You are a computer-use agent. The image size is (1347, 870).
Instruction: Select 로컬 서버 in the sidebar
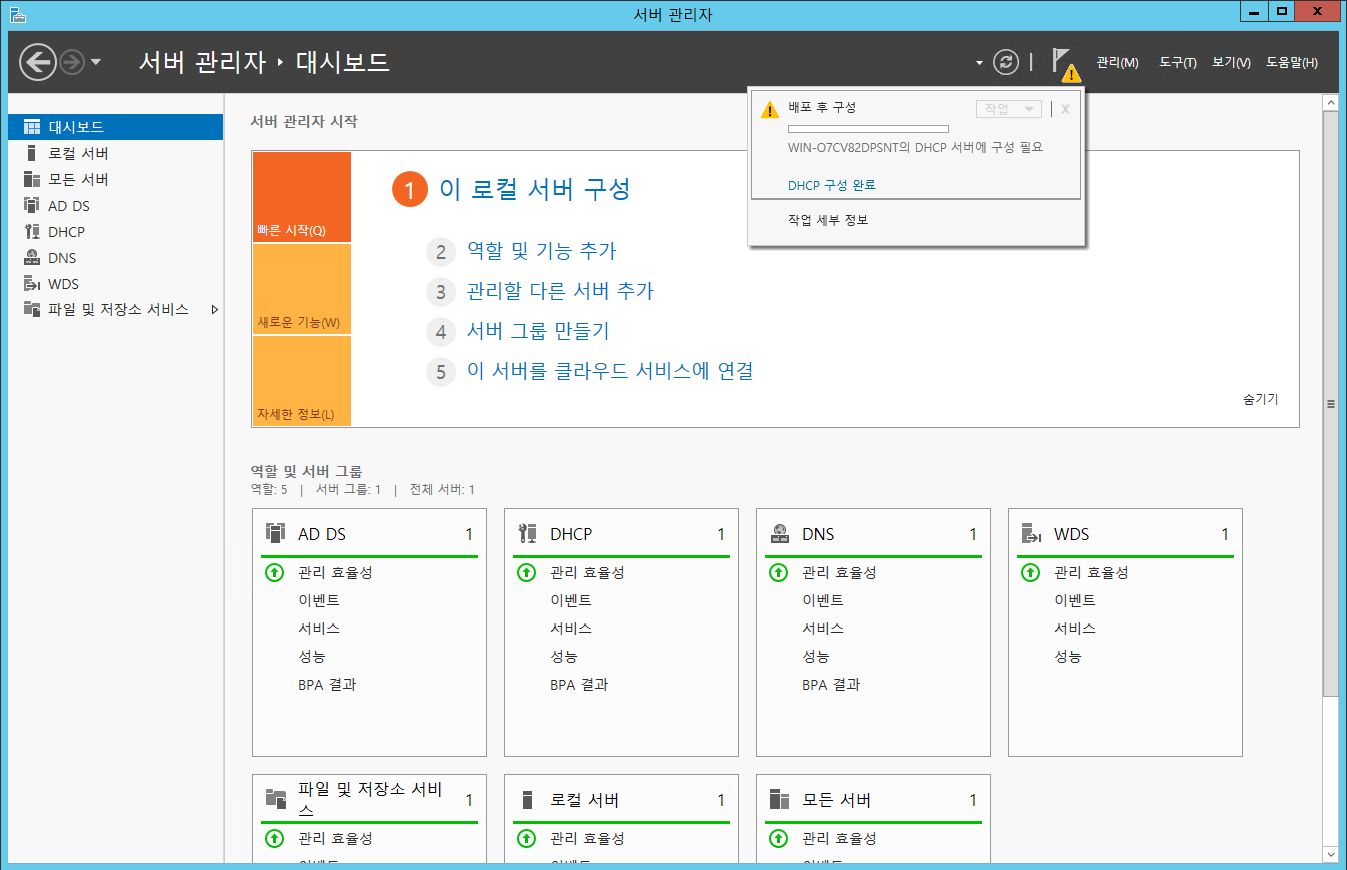[x=78, y=153]
